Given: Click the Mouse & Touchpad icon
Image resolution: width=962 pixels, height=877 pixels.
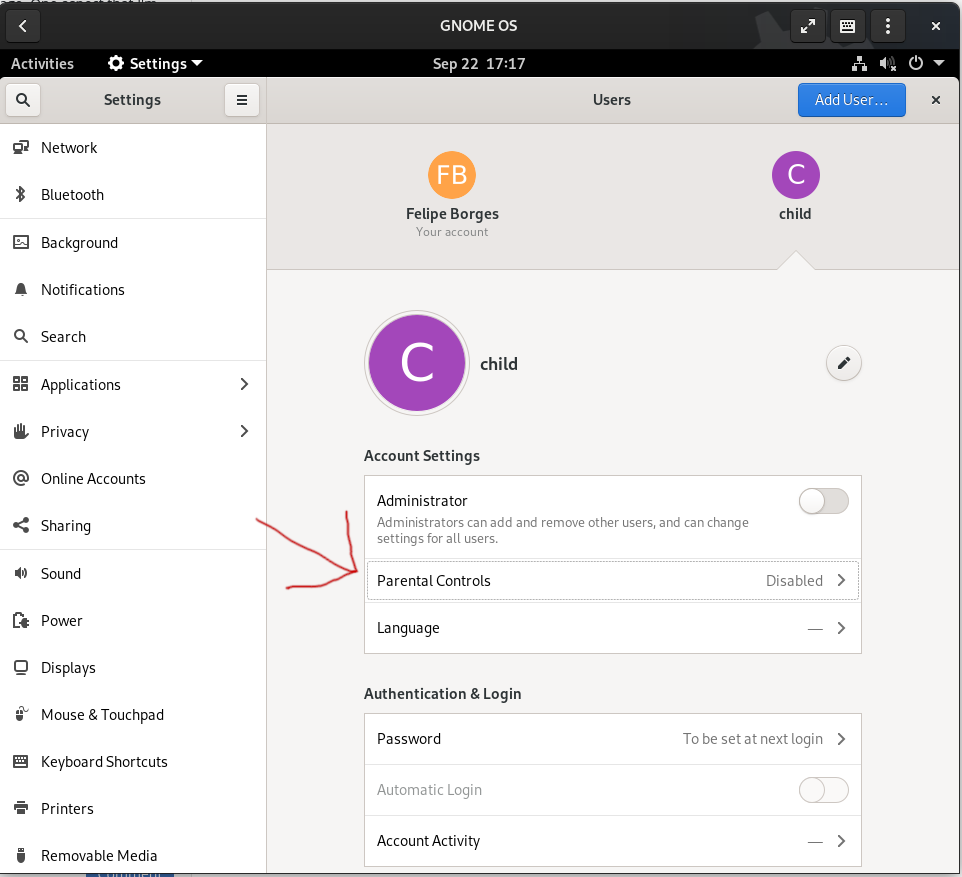Looking at the screenshot, I should [x=21, y=714].
